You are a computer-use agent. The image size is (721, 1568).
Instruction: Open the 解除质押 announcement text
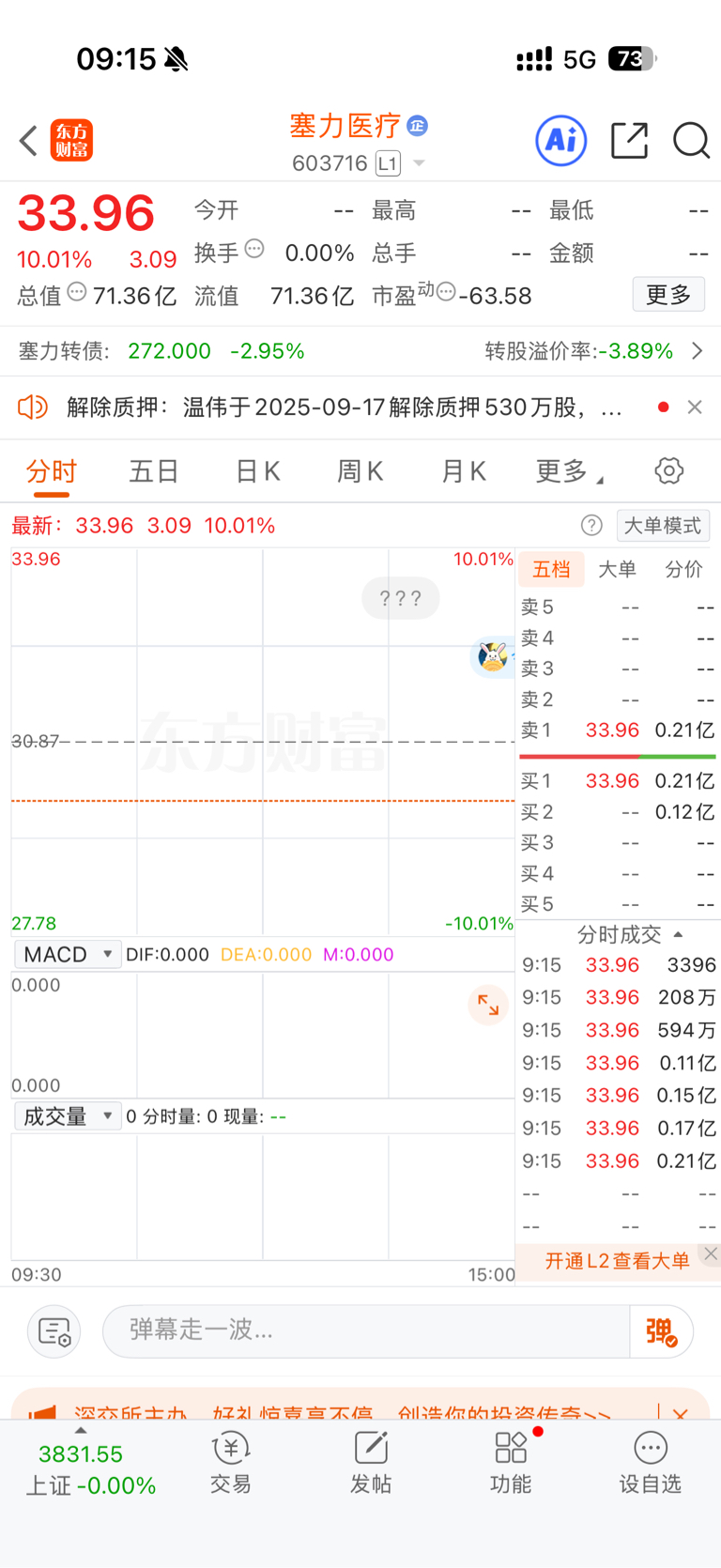[344, 407]
